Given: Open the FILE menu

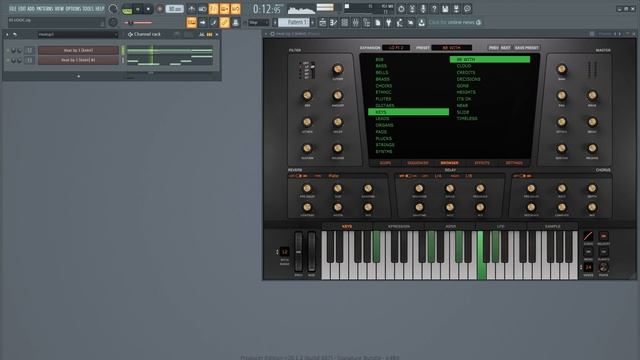Looking at the screenshot, I should (12, 9).
